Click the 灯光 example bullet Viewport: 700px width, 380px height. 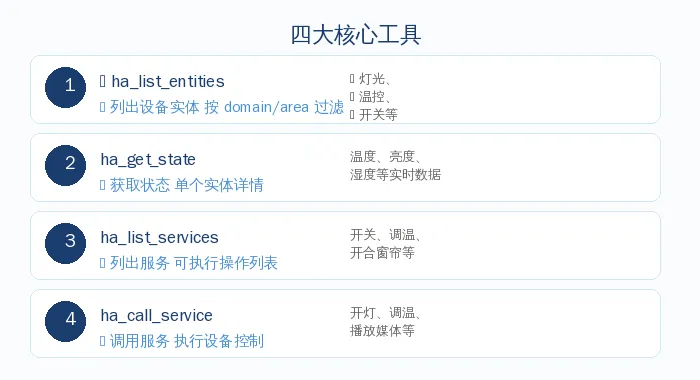[x=374, y=79]
